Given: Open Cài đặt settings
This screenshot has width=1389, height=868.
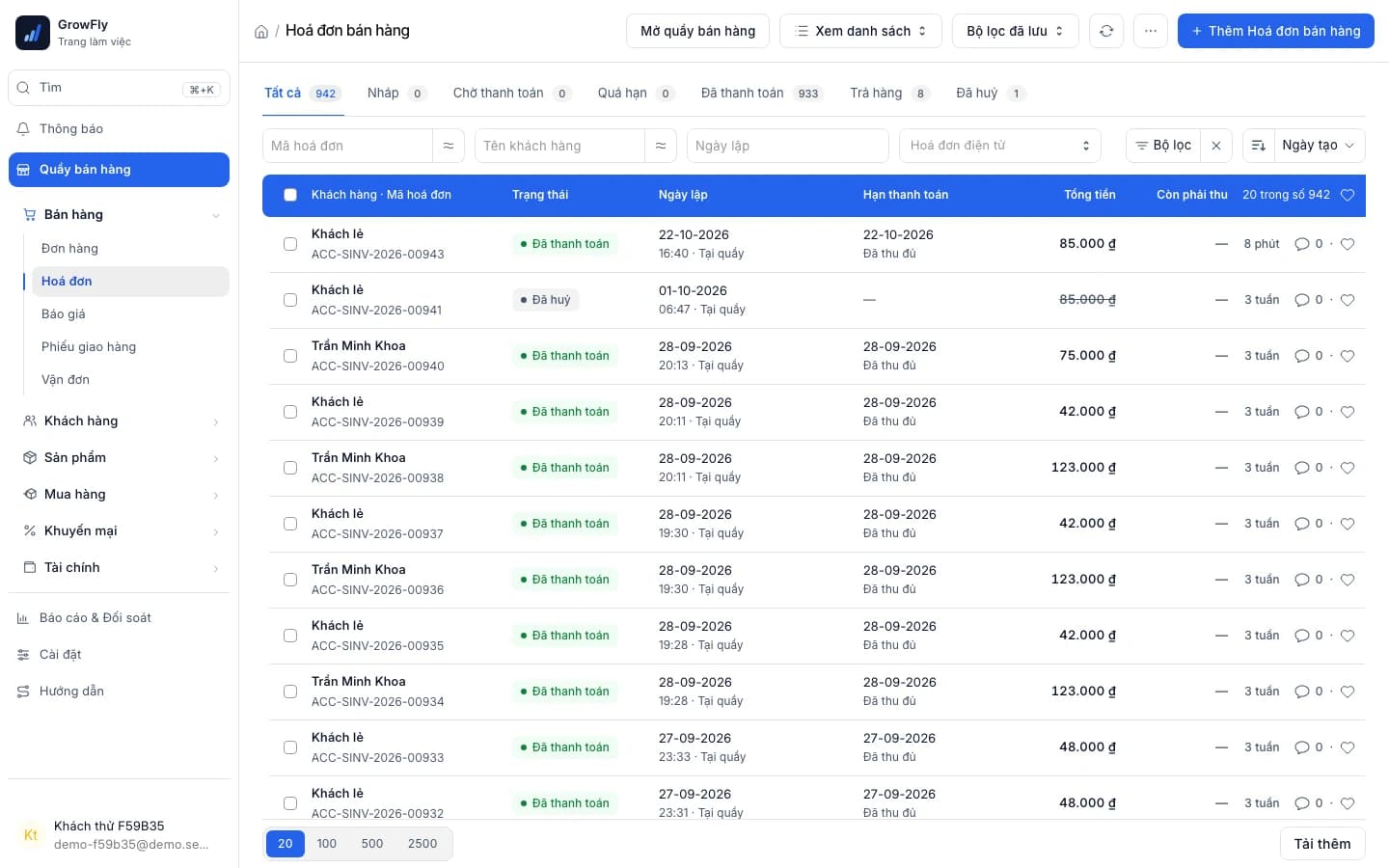Looking at the screenshot, I should pos(119,655).
